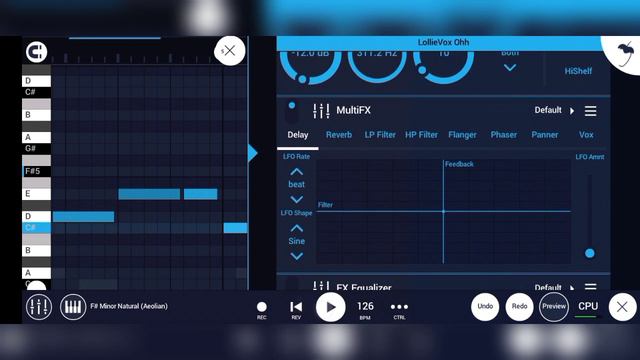Select the short E note in piano roll
Image resolution: width=640 pixels, height=360 pixels.
pyautogui.click(x=200, y=194)
